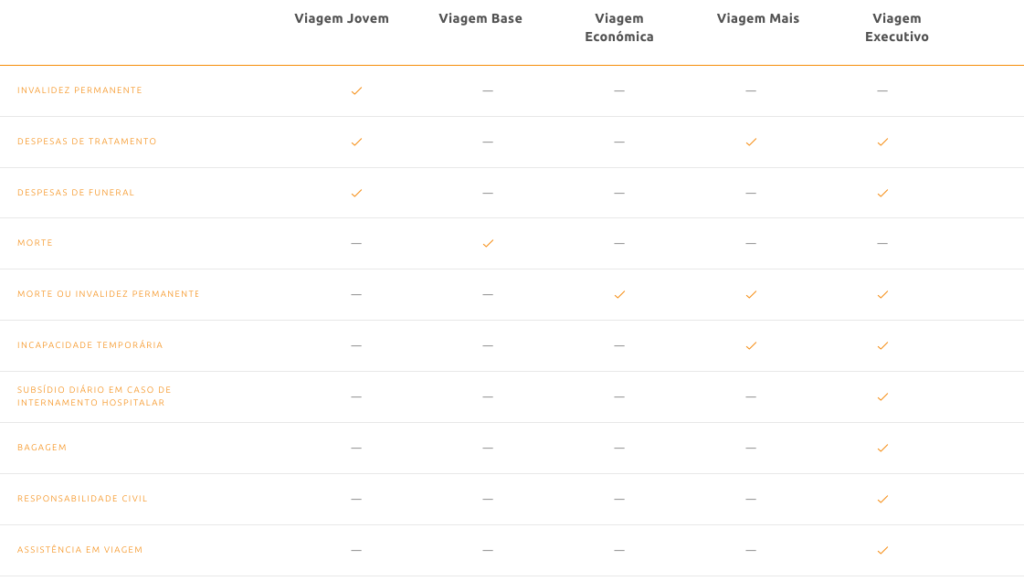Select the Viagem Base column header
This screenshot has height=581, width=1024.
pyautogui.click(x=480, y=19)
